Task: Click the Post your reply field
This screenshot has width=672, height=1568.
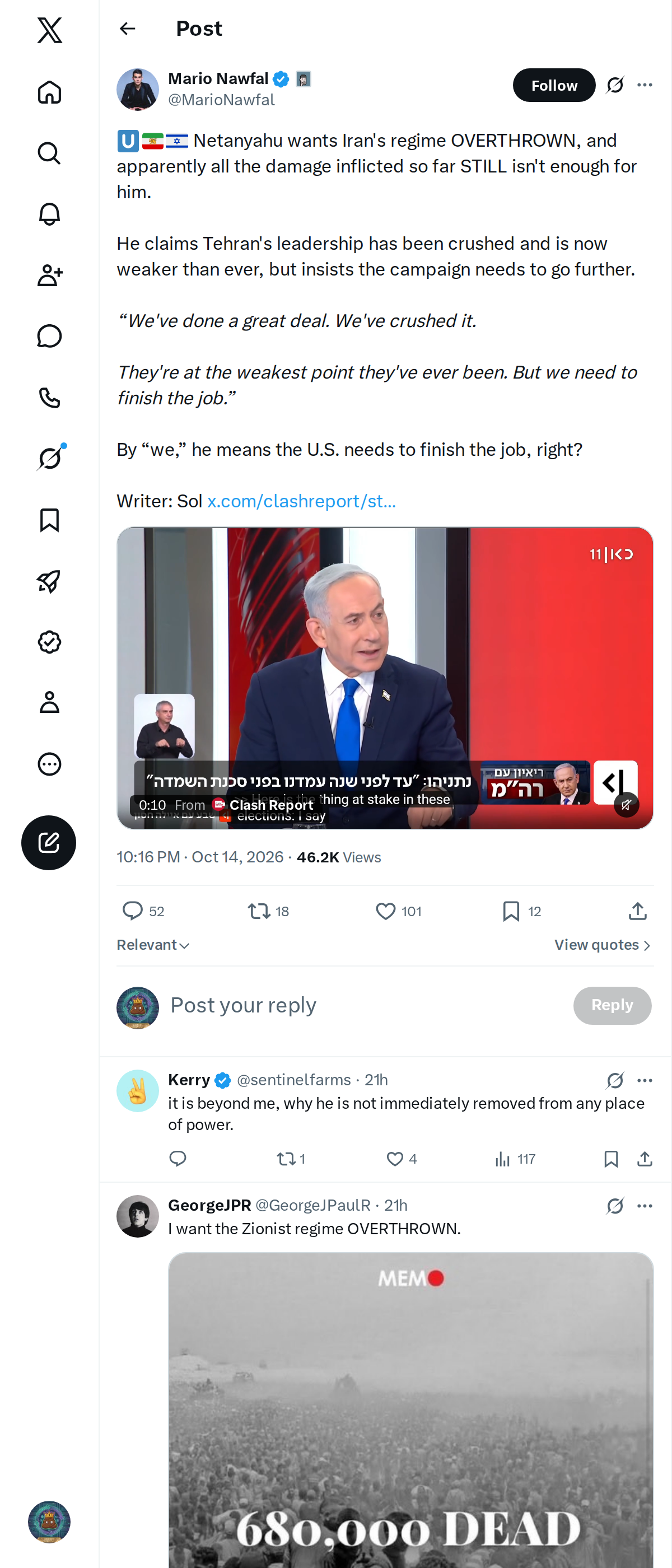Action: coord(365,1005)
